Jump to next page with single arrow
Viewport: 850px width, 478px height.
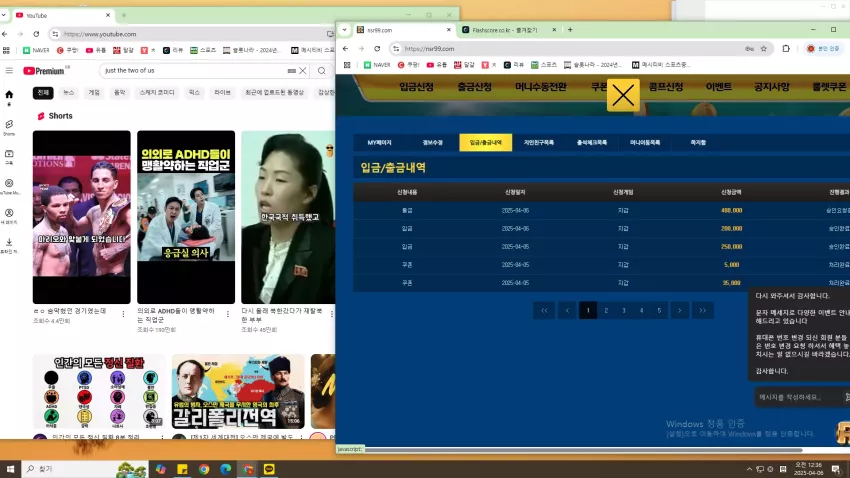[x=679, y=311]
